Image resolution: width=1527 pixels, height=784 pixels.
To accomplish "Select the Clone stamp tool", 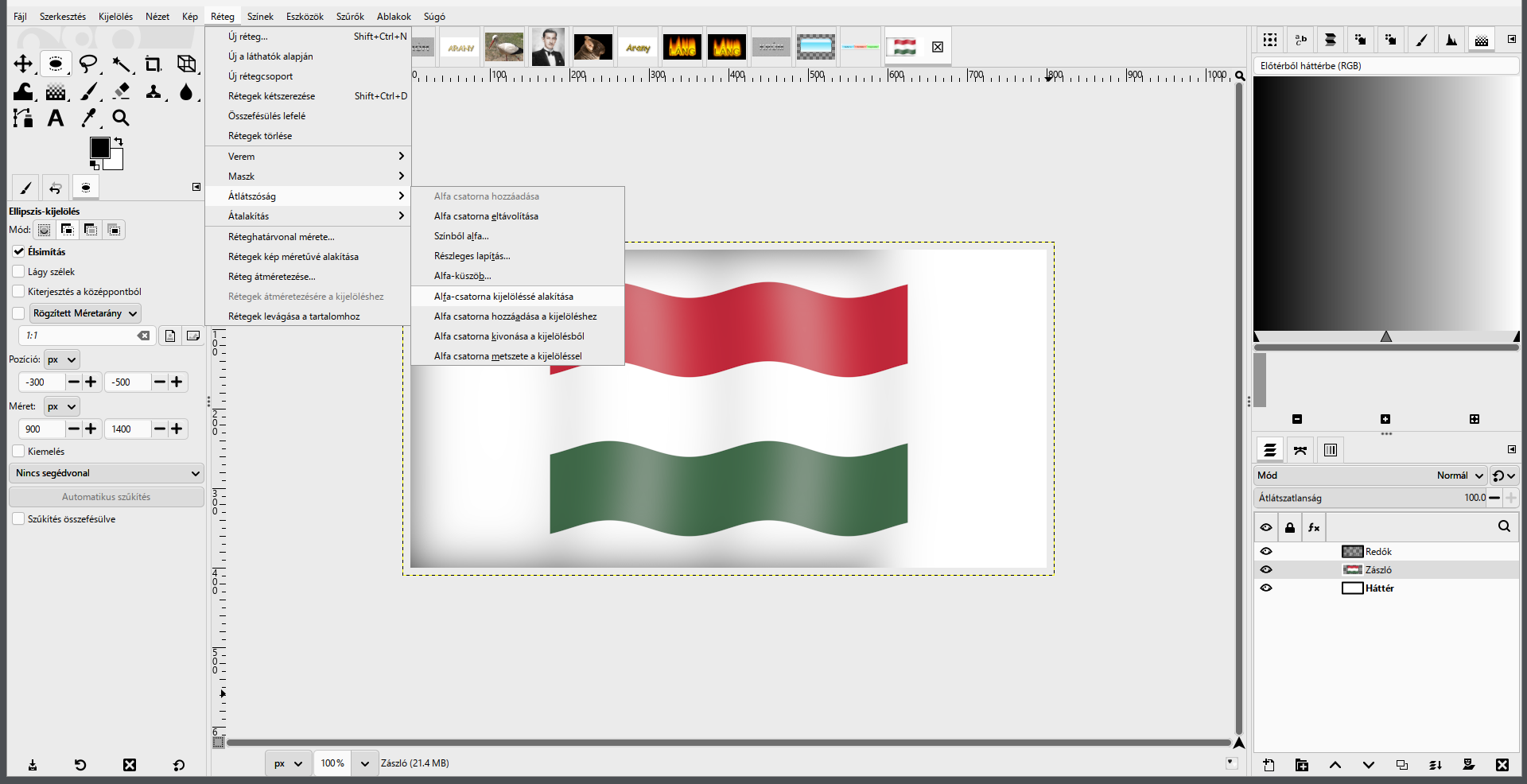I will (x=153, y=92).
